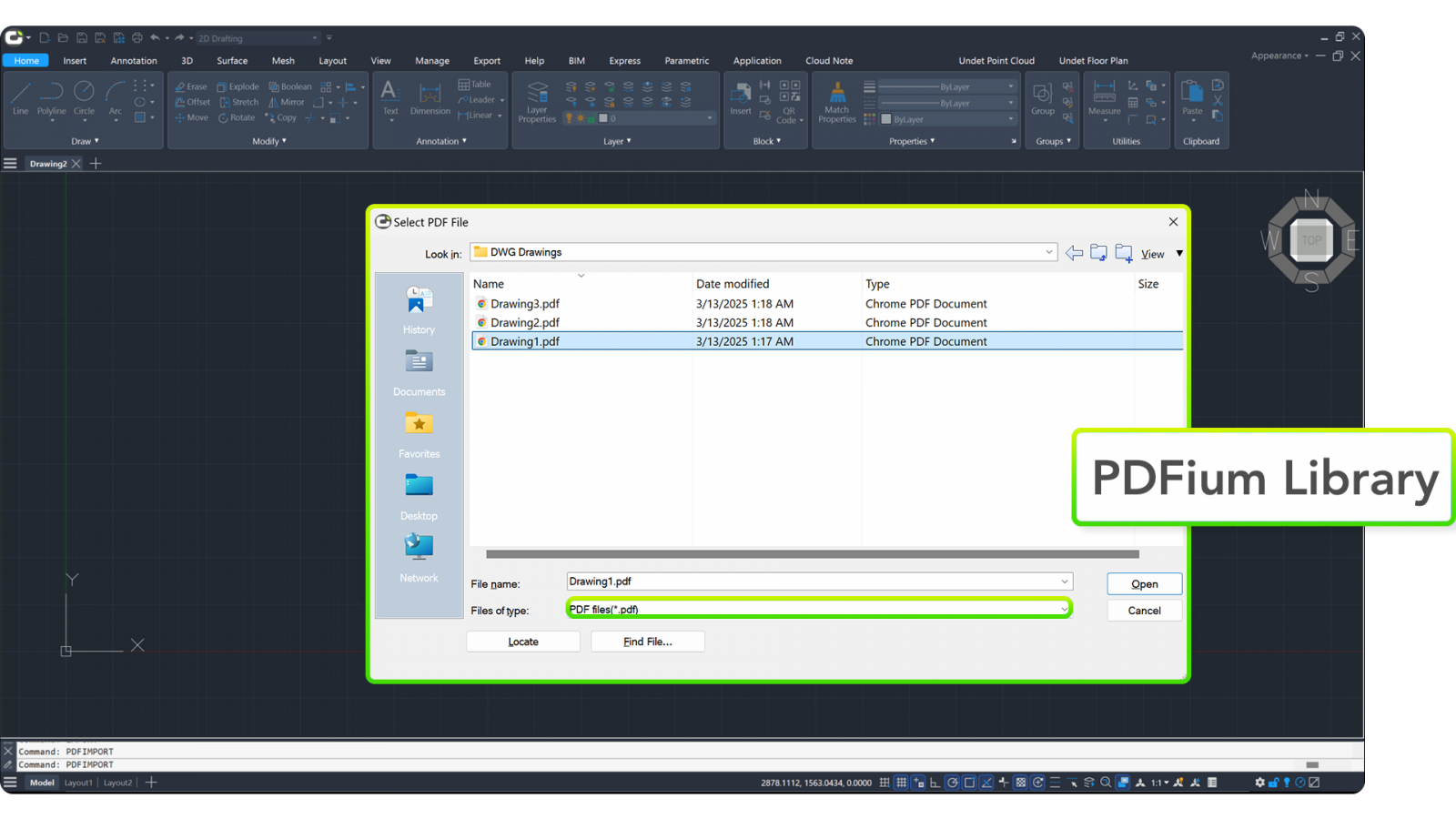Click the Erase tool in Modify panel
The height and width of the screenshot is (819, 1456).
(x=191, y=86)
